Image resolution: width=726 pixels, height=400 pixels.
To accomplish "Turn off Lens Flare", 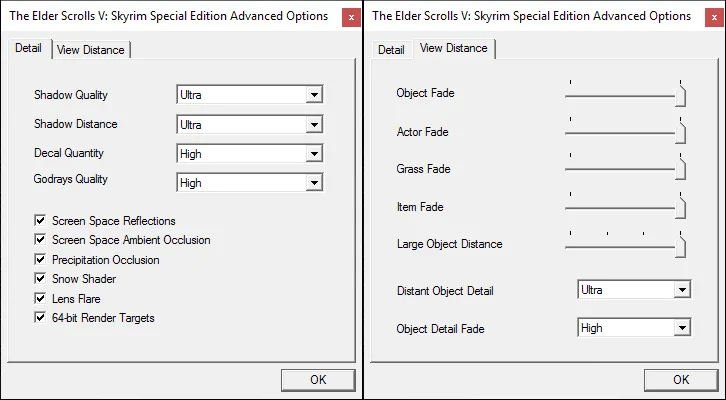I will tap(41, 299).
